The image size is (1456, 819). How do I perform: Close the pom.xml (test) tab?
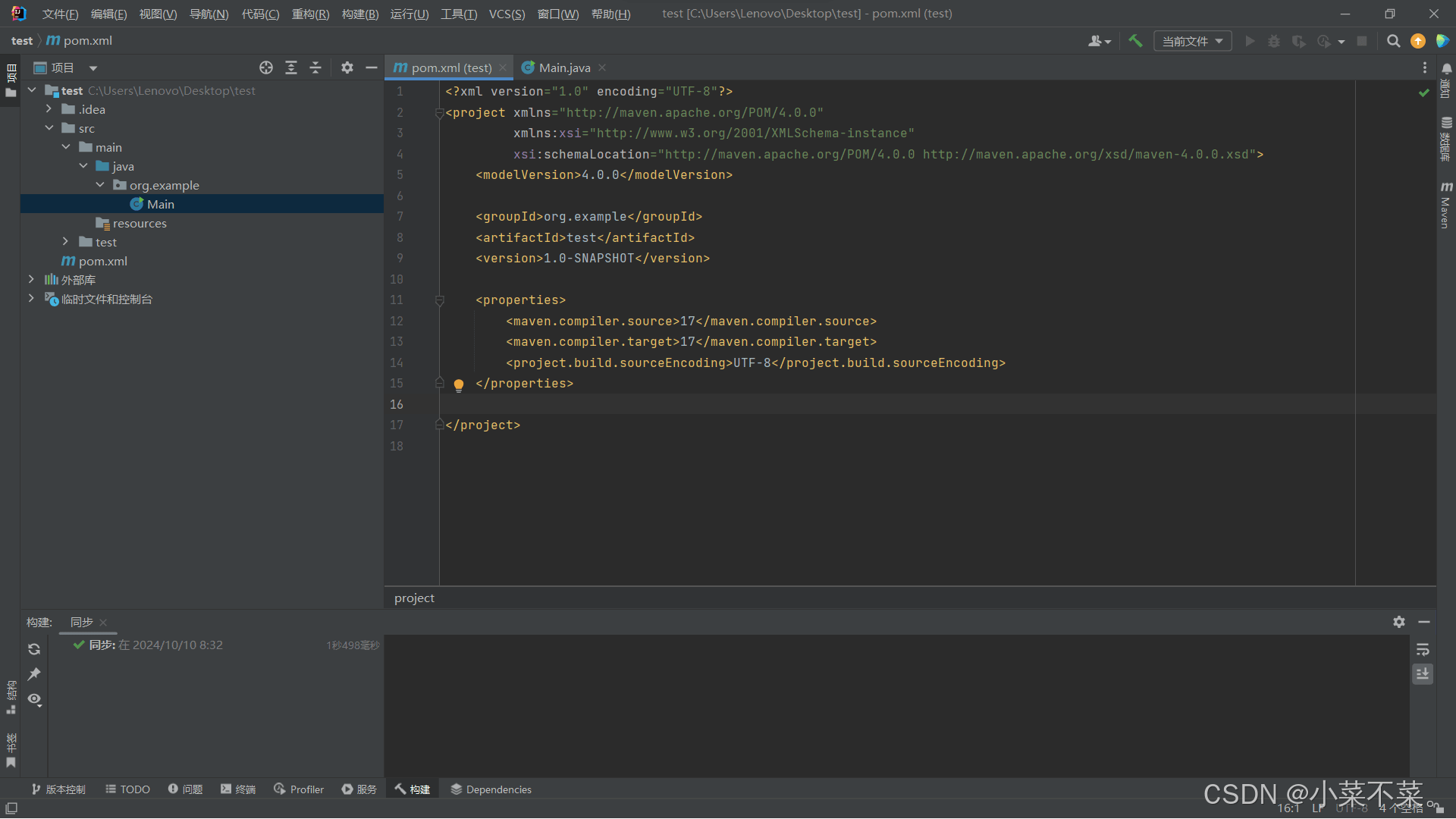pos(503,67)
